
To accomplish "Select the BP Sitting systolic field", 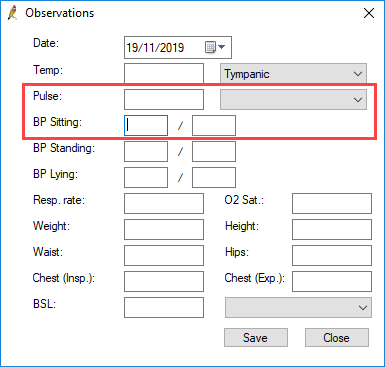I will (146, 125).
